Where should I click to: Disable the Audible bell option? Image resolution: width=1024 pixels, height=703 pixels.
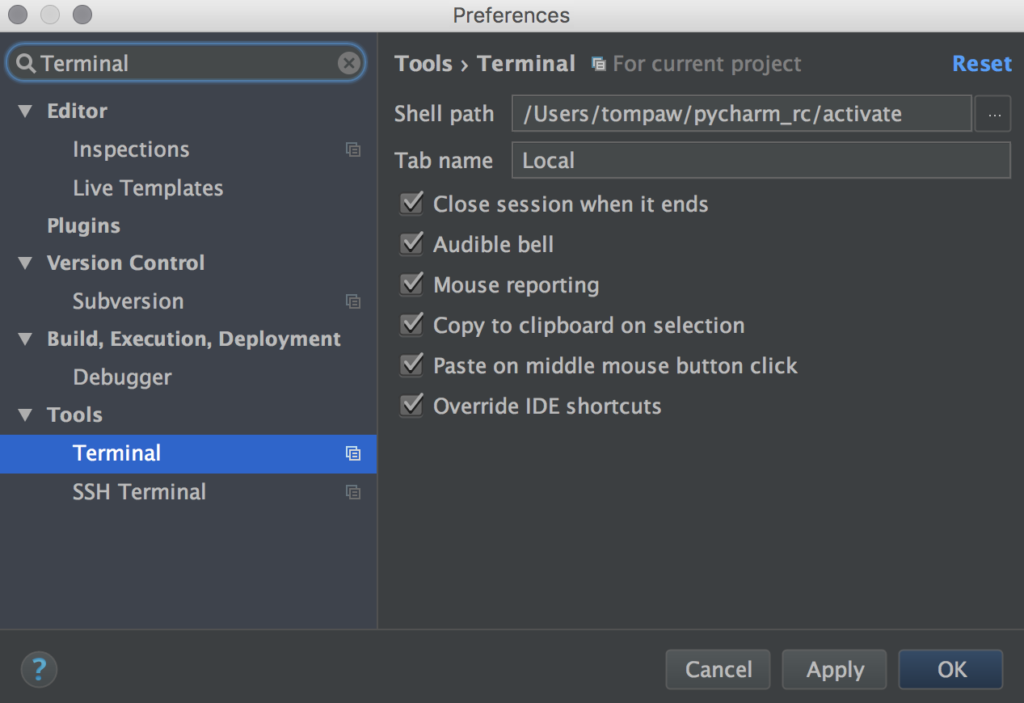click(411, 244)
